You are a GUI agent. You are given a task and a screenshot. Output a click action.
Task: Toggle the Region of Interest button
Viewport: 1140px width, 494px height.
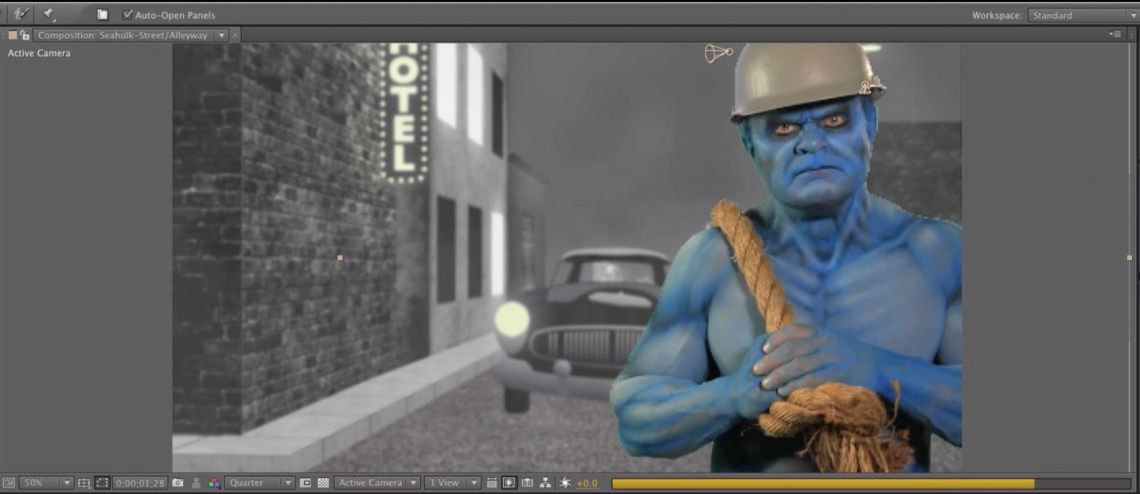[x=306, y=482]
